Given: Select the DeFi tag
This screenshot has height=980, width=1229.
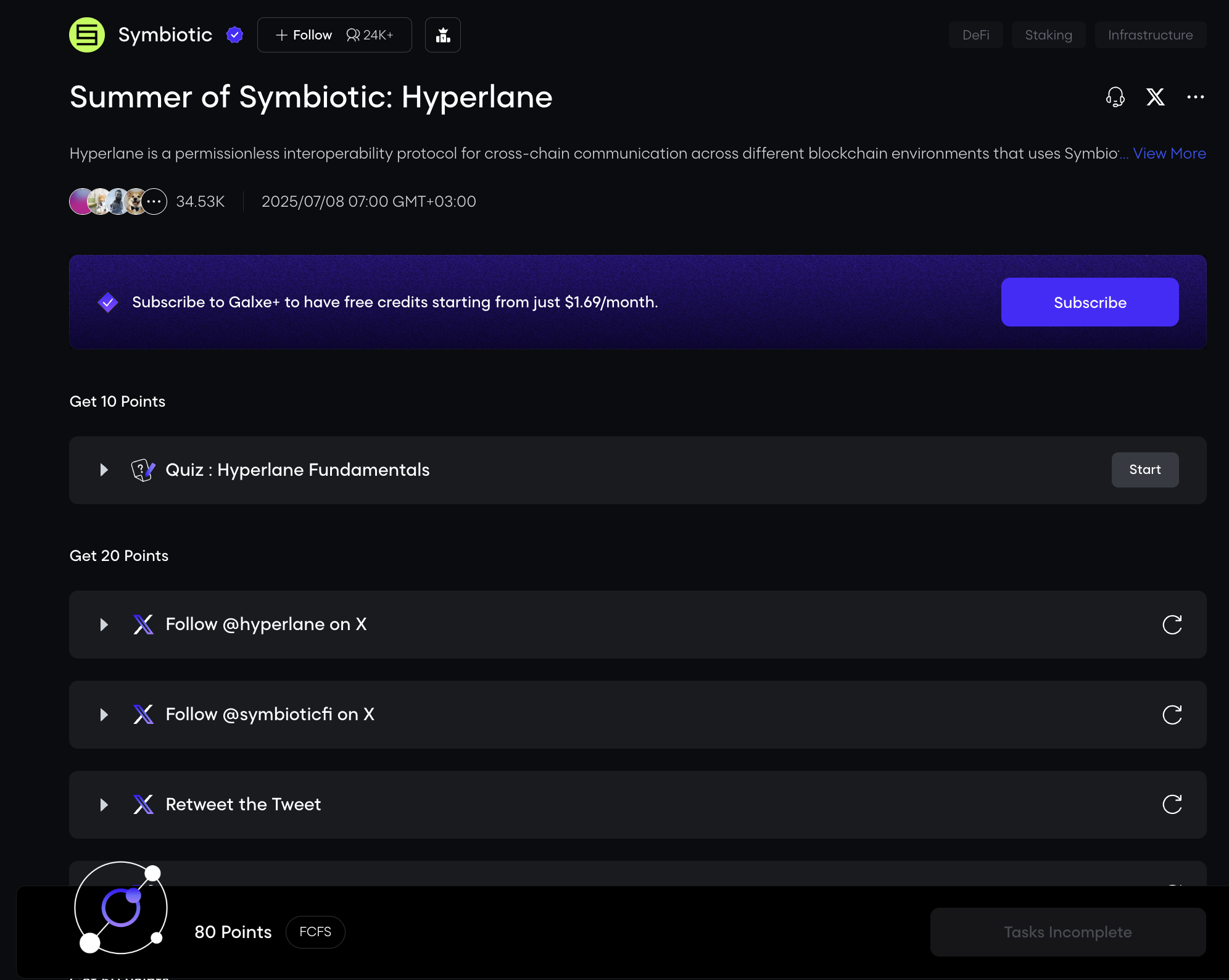Looking at the screenshot, I should tap(975, 35).
